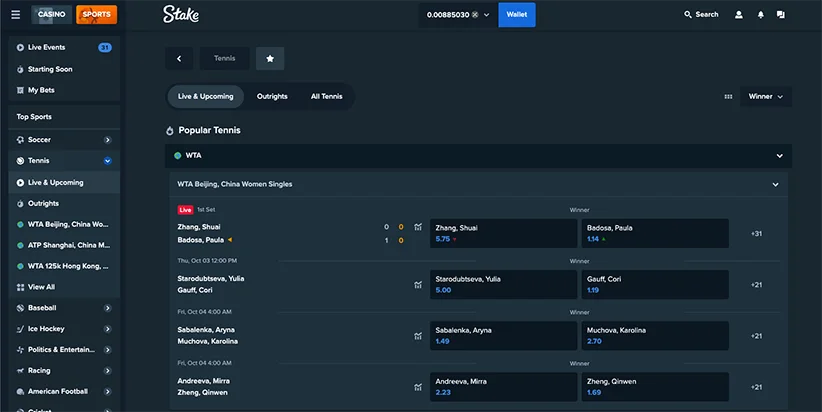Select Outrights in the sidebar
Screen dimensions: 822x412
[64, 203]
